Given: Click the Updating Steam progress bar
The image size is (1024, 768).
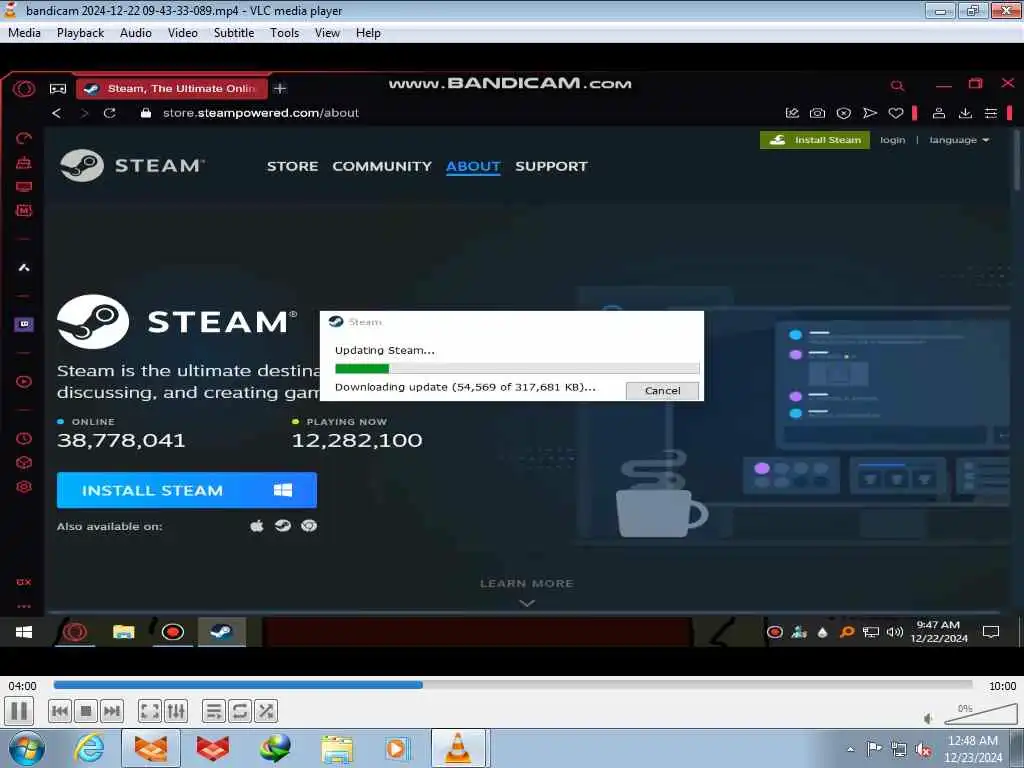Looking at the screenshot, I should click(517, 368).
